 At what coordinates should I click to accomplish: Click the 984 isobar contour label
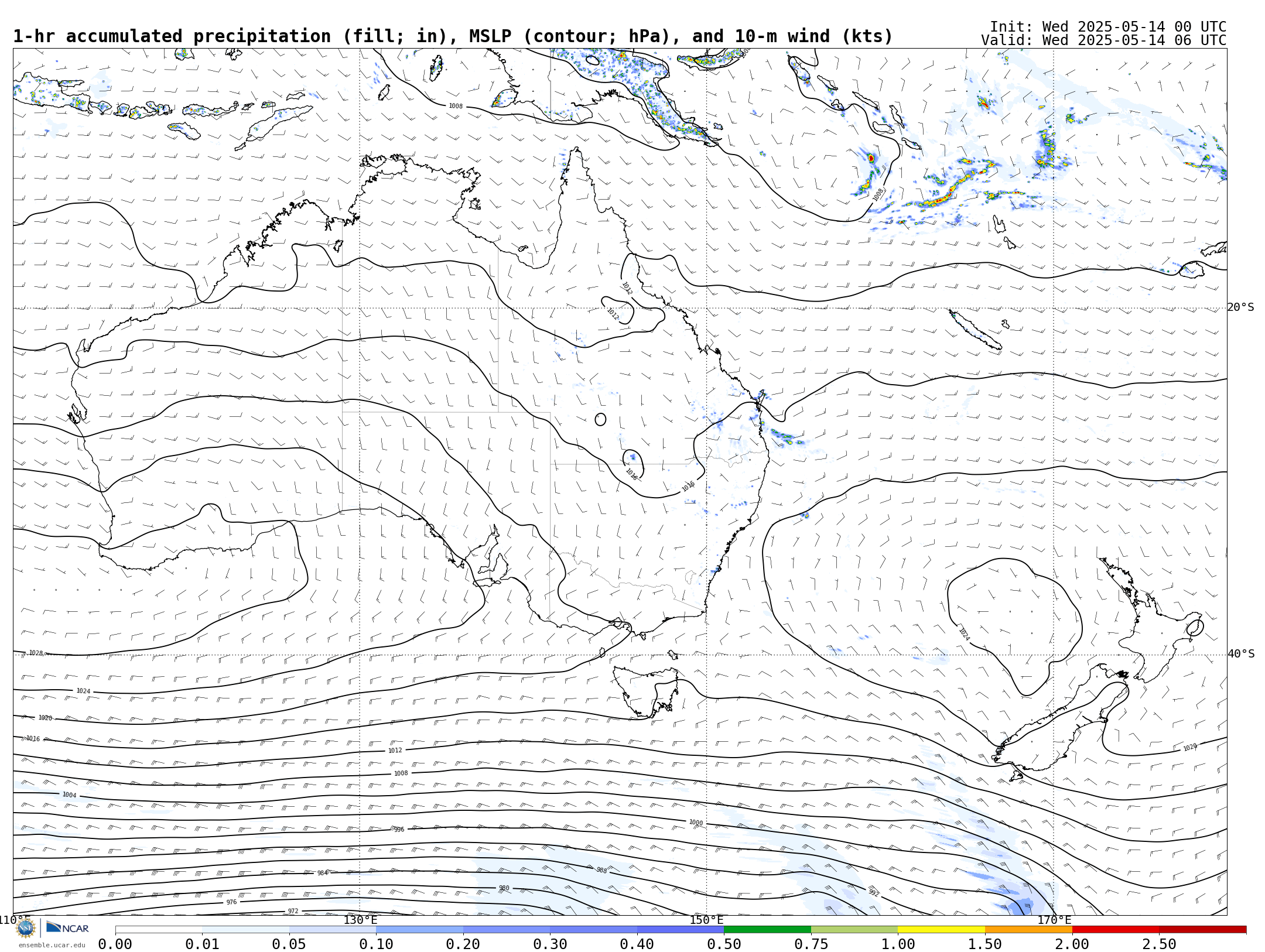(322, 873)
